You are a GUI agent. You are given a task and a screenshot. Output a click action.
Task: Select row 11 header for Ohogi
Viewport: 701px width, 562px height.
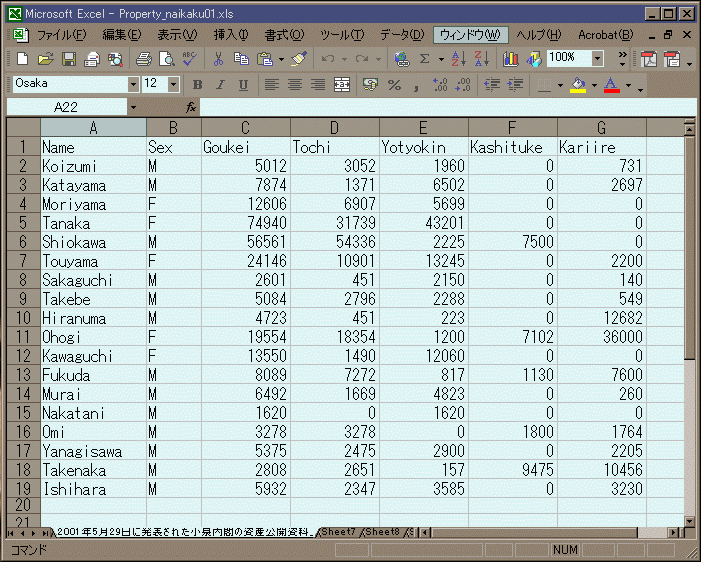[x=22, y=337]
